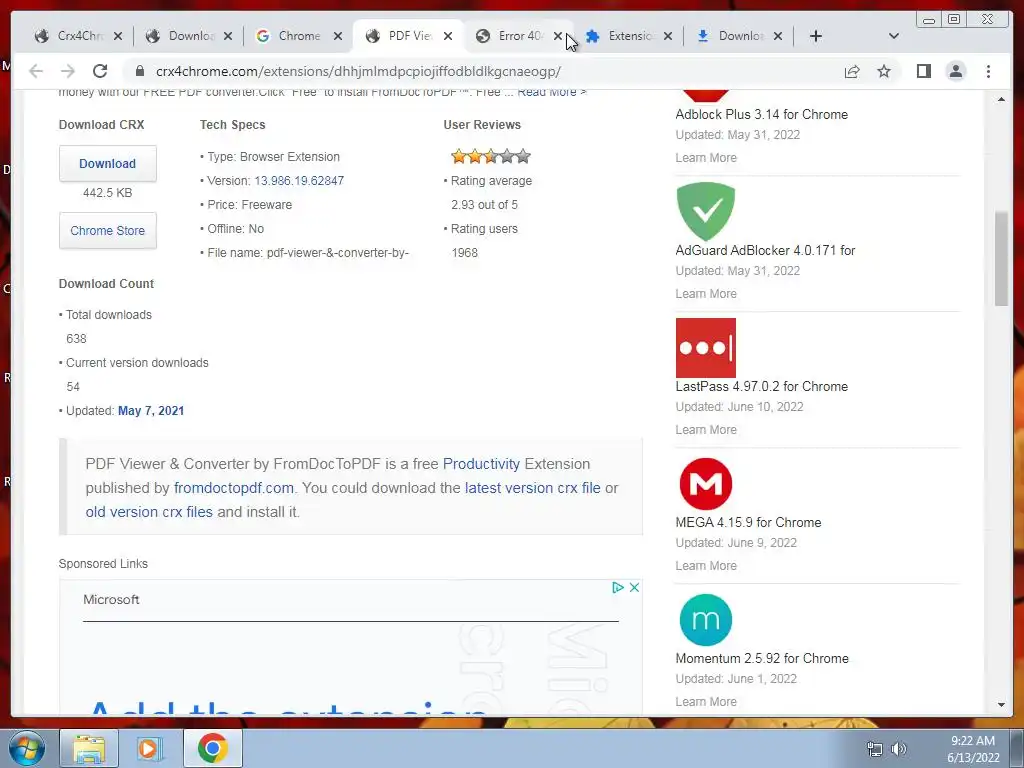Image resolution: width=1024 pixels, height=768 pixels.
Task: Close the PDF Viewer tab
Action: 448,36
